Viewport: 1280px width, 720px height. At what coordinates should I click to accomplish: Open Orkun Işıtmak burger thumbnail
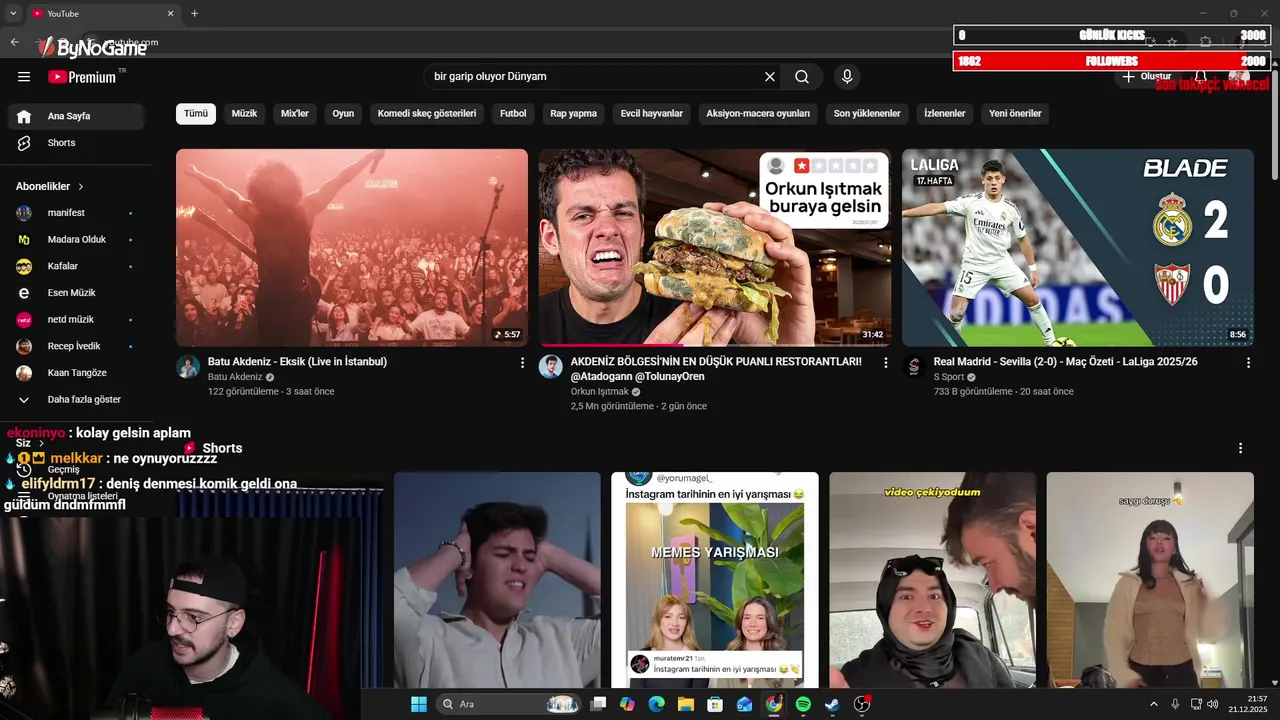(x=715, y=248)
